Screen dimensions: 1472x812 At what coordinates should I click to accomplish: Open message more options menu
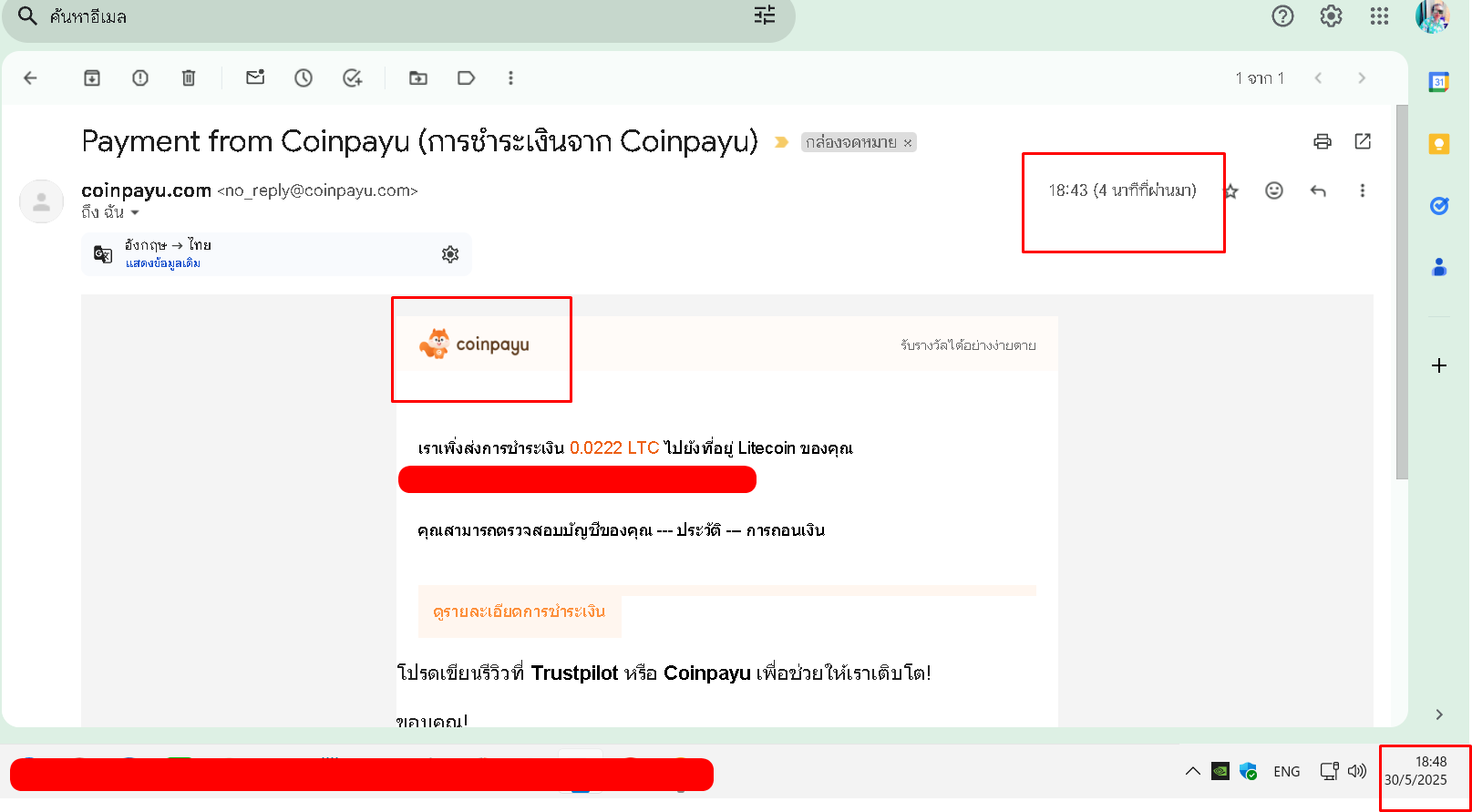click(1363, 190)
